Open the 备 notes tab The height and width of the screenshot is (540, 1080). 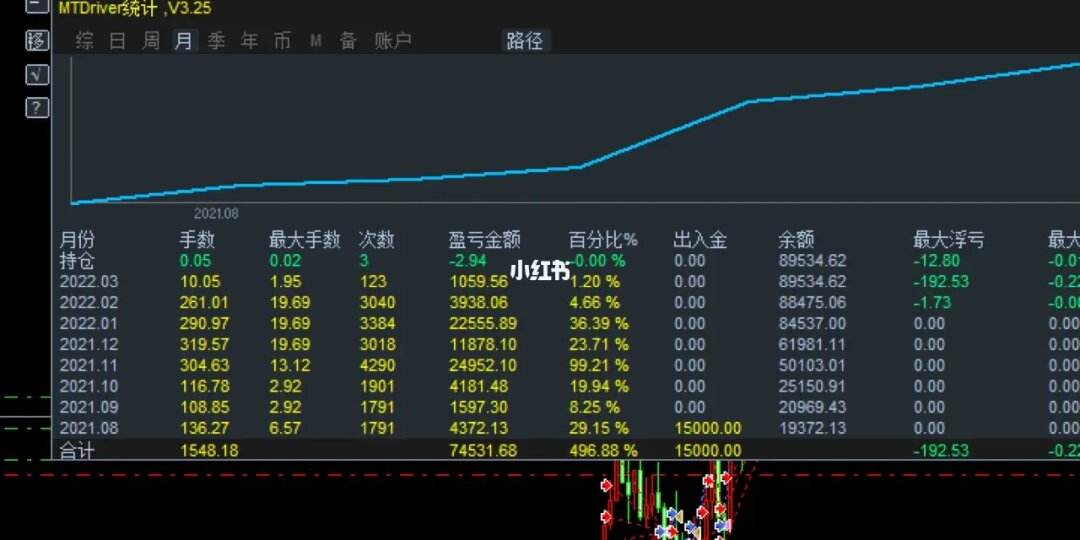point(349,41)
